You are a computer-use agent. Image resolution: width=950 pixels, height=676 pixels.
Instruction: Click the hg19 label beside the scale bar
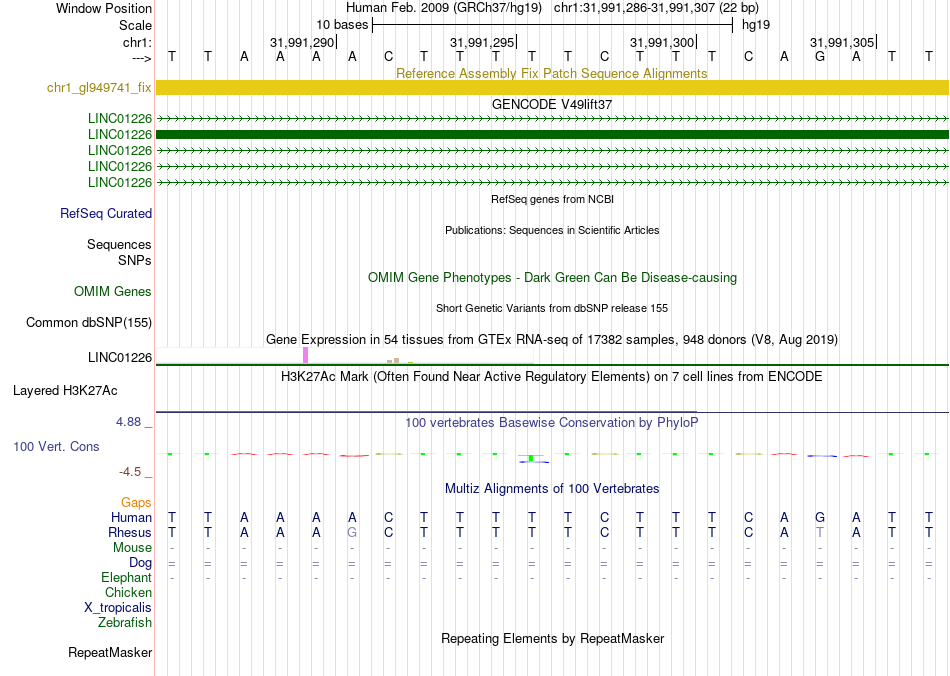coord(756,25)
